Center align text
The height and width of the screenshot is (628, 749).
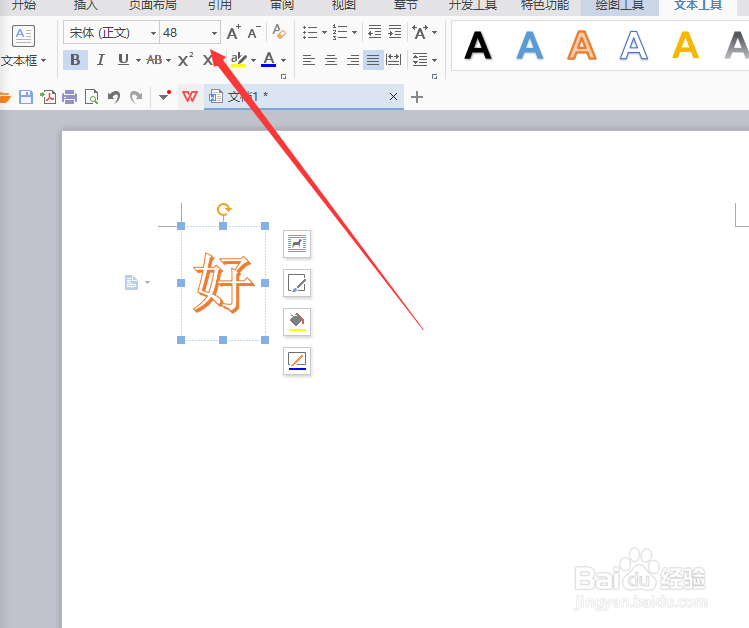coord(331,60)
